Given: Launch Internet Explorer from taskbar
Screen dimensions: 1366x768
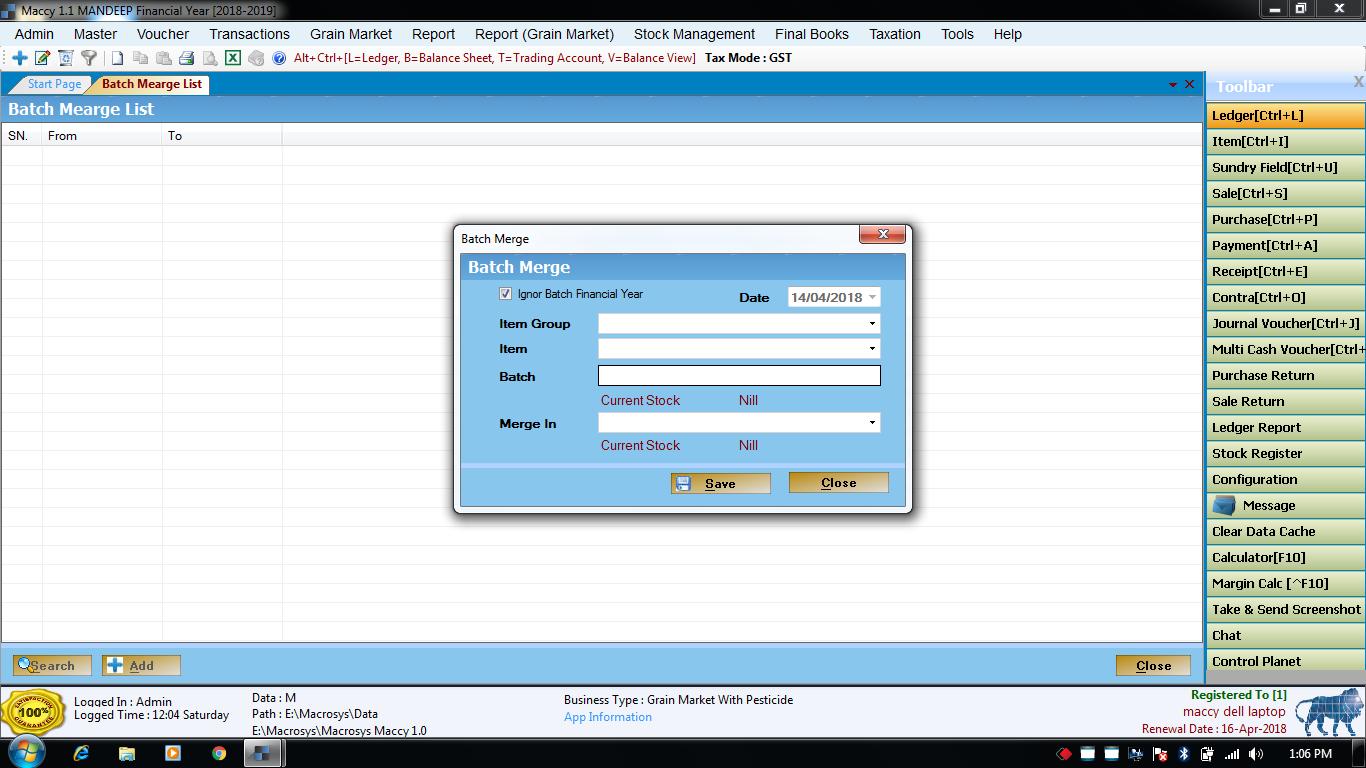Looking at the screenshot, I should click(x=81, y=754).
